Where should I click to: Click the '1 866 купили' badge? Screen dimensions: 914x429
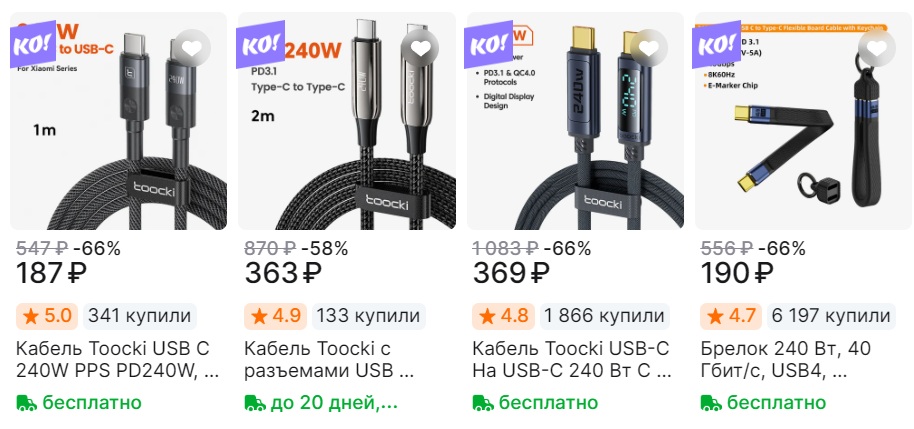coord(604,316)
